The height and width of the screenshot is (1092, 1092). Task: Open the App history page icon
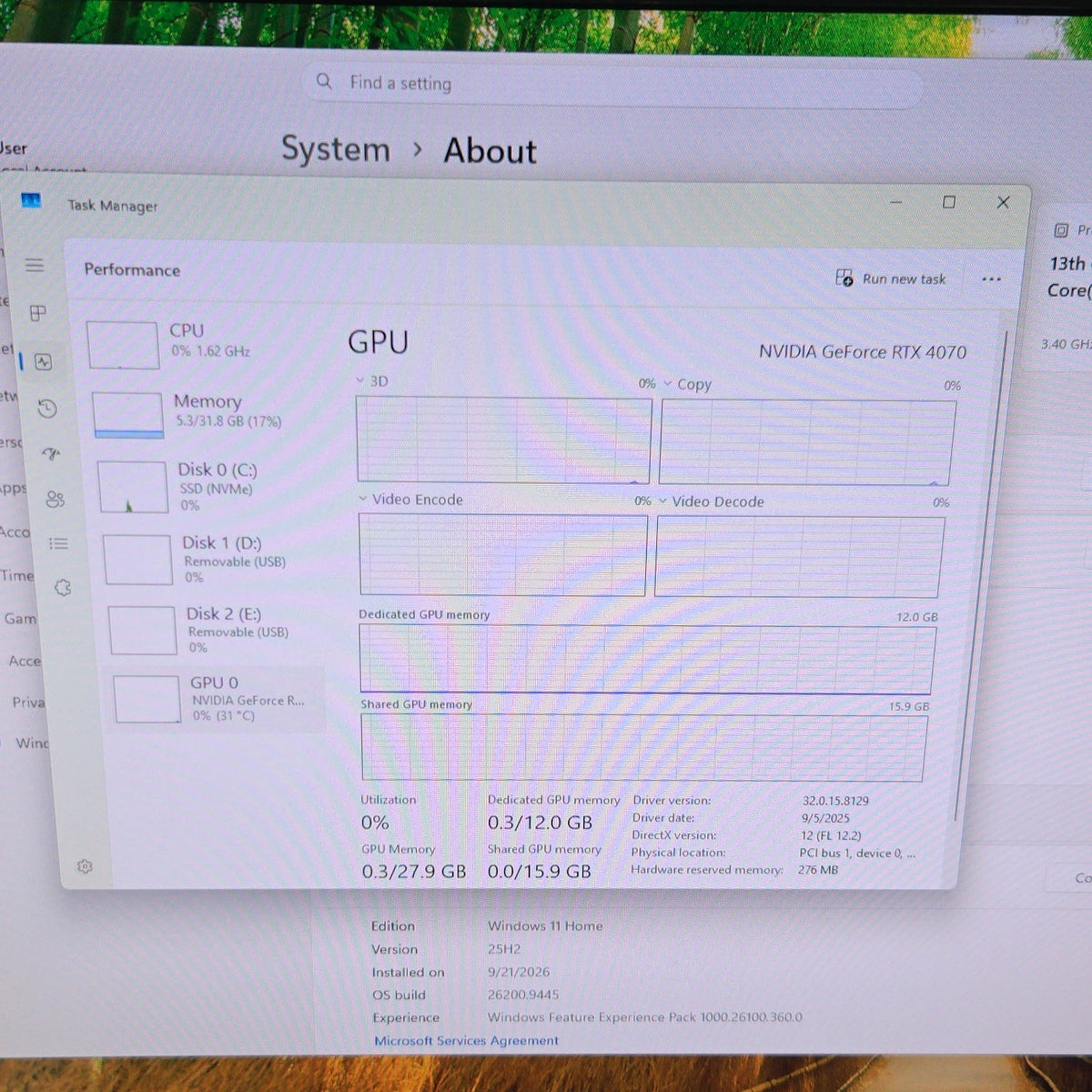pyautogui.click(x=47, y=409)
